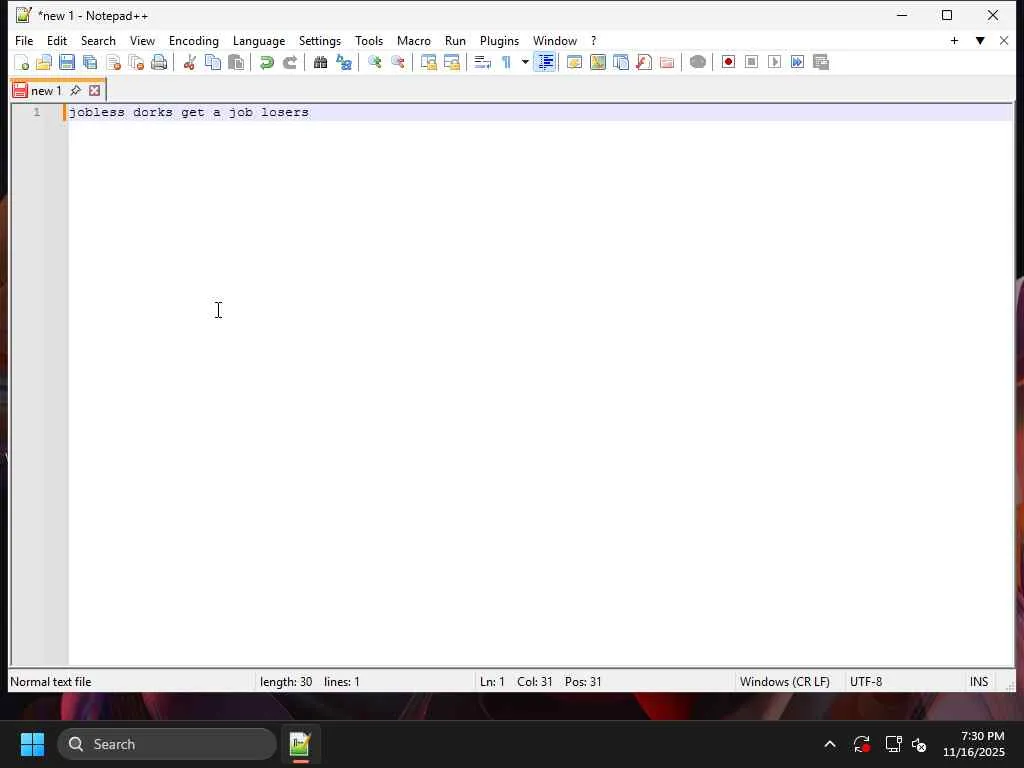
Task: Cut selection with the scissors icon
Action: click(x=189, y=62)
